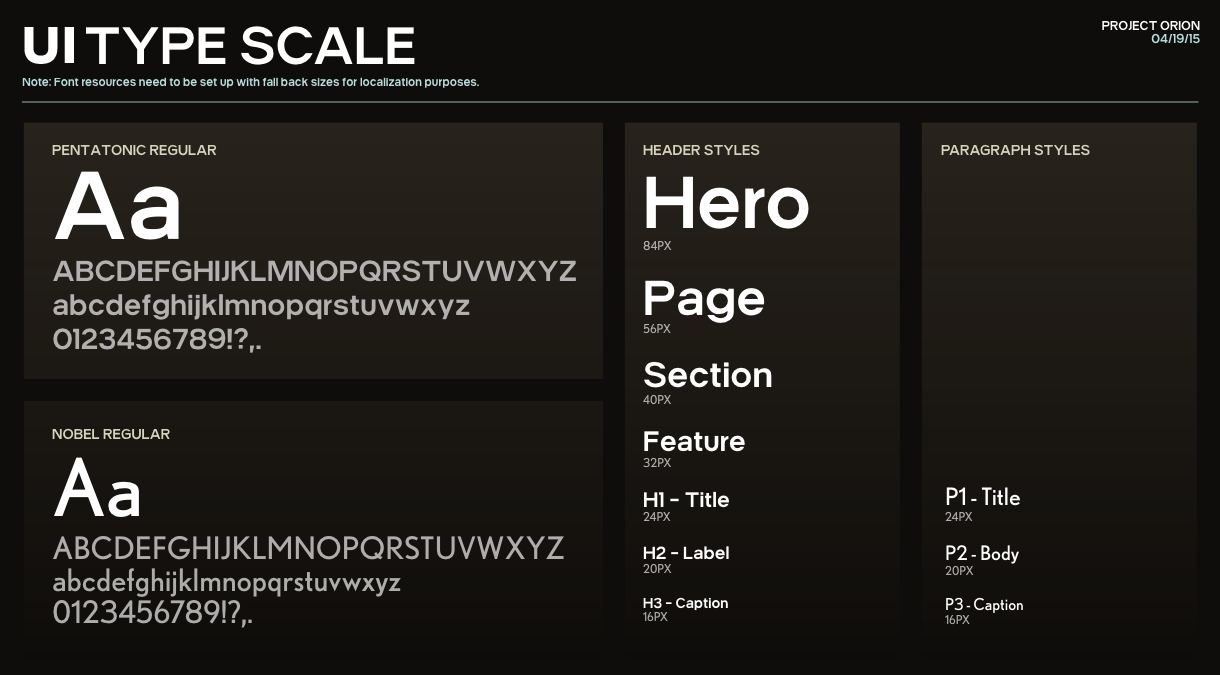1220x675 pixels.
Task: Select the Page header style sample
Action: (x=703, y=298)
